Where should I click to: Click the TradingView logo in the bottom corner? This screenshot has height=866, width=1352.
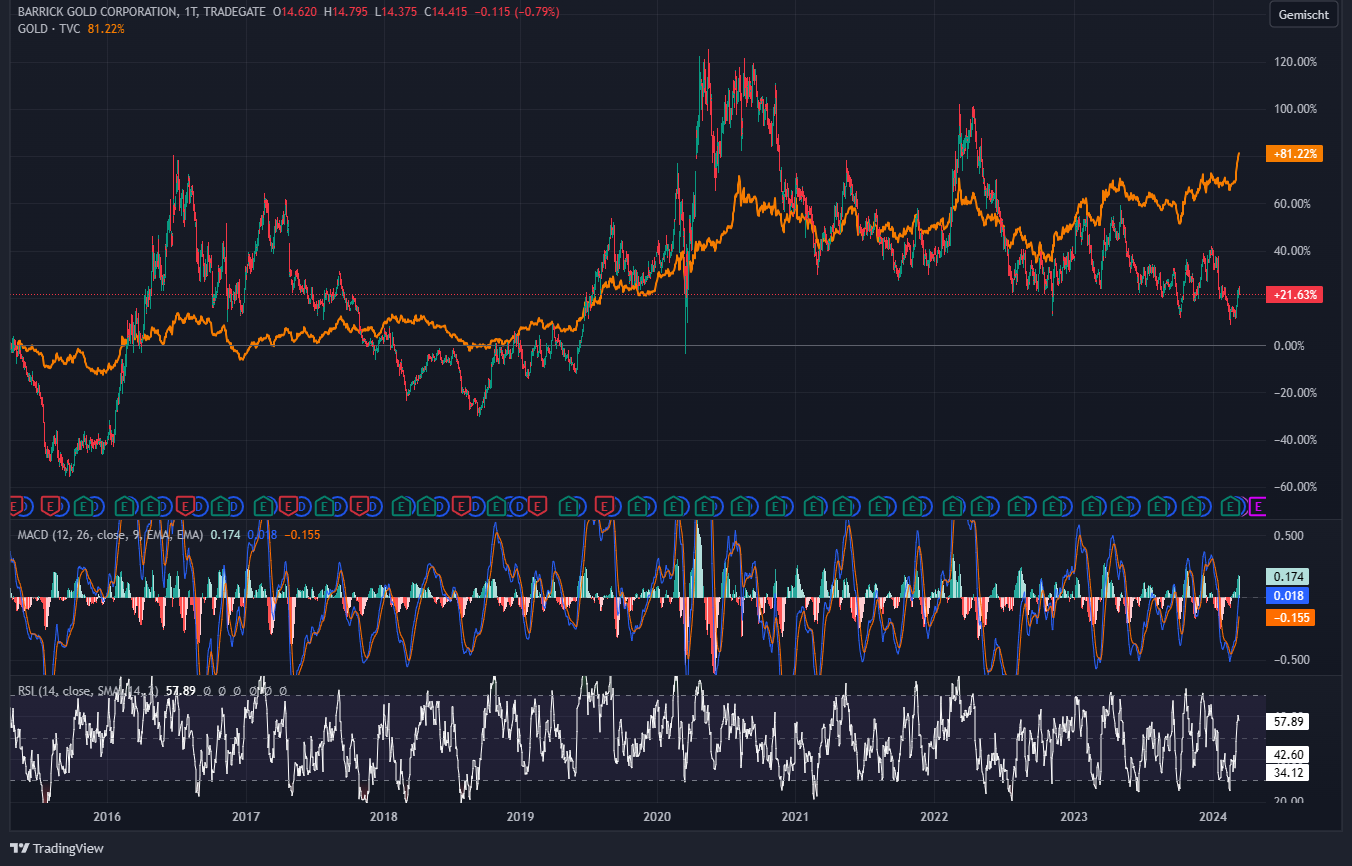click(x=55, y=848)
